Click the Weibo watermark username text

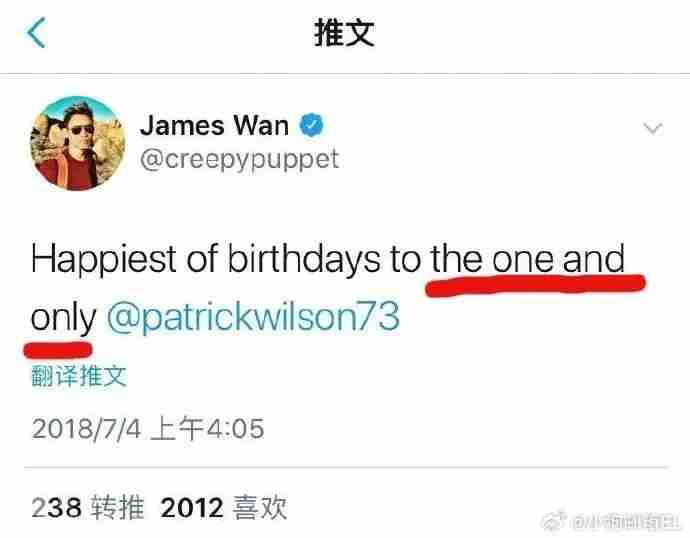click(x=625, y=522)
